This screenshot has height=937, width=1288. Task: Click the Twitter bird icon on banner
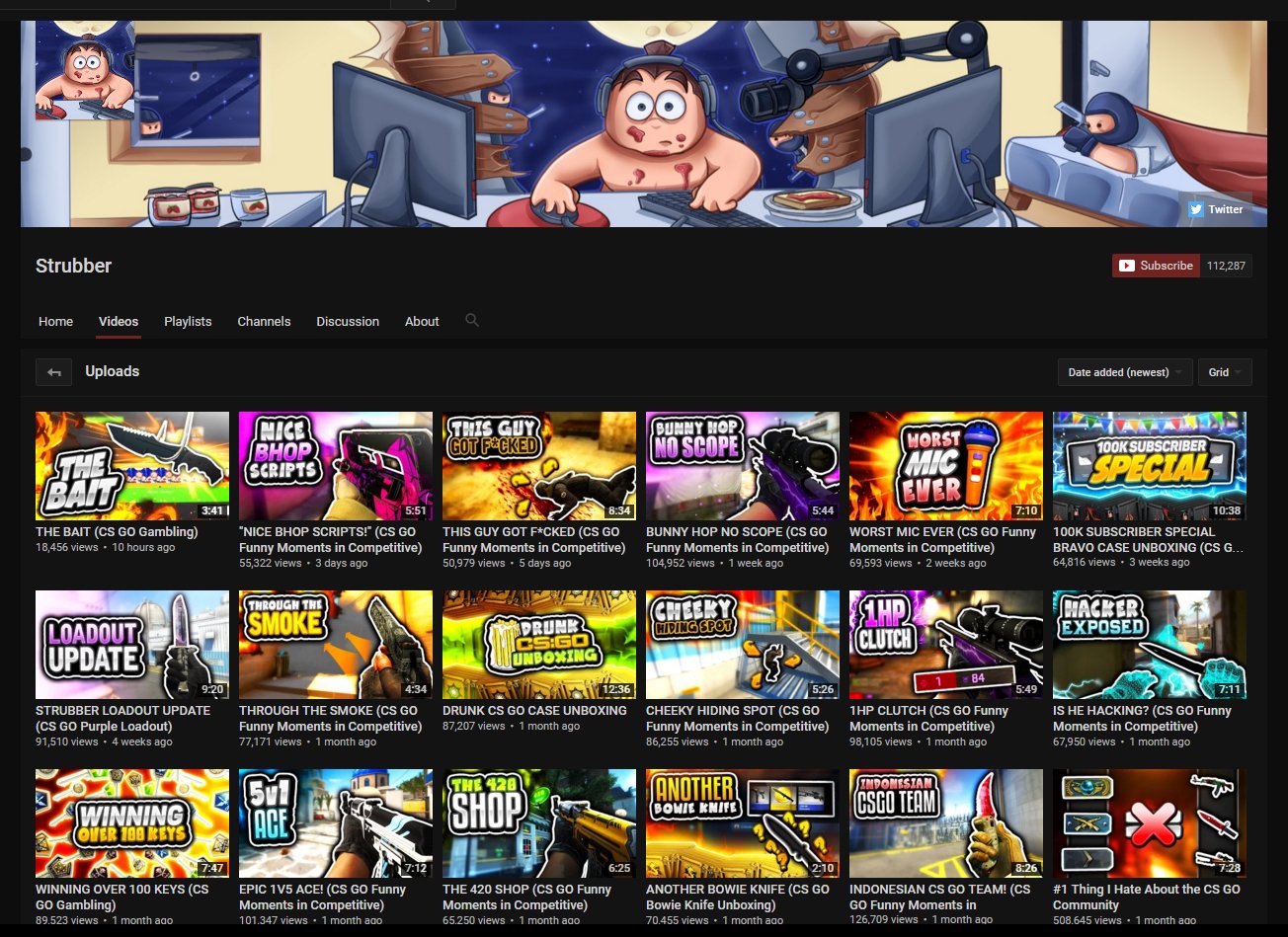click(1195, 209)
